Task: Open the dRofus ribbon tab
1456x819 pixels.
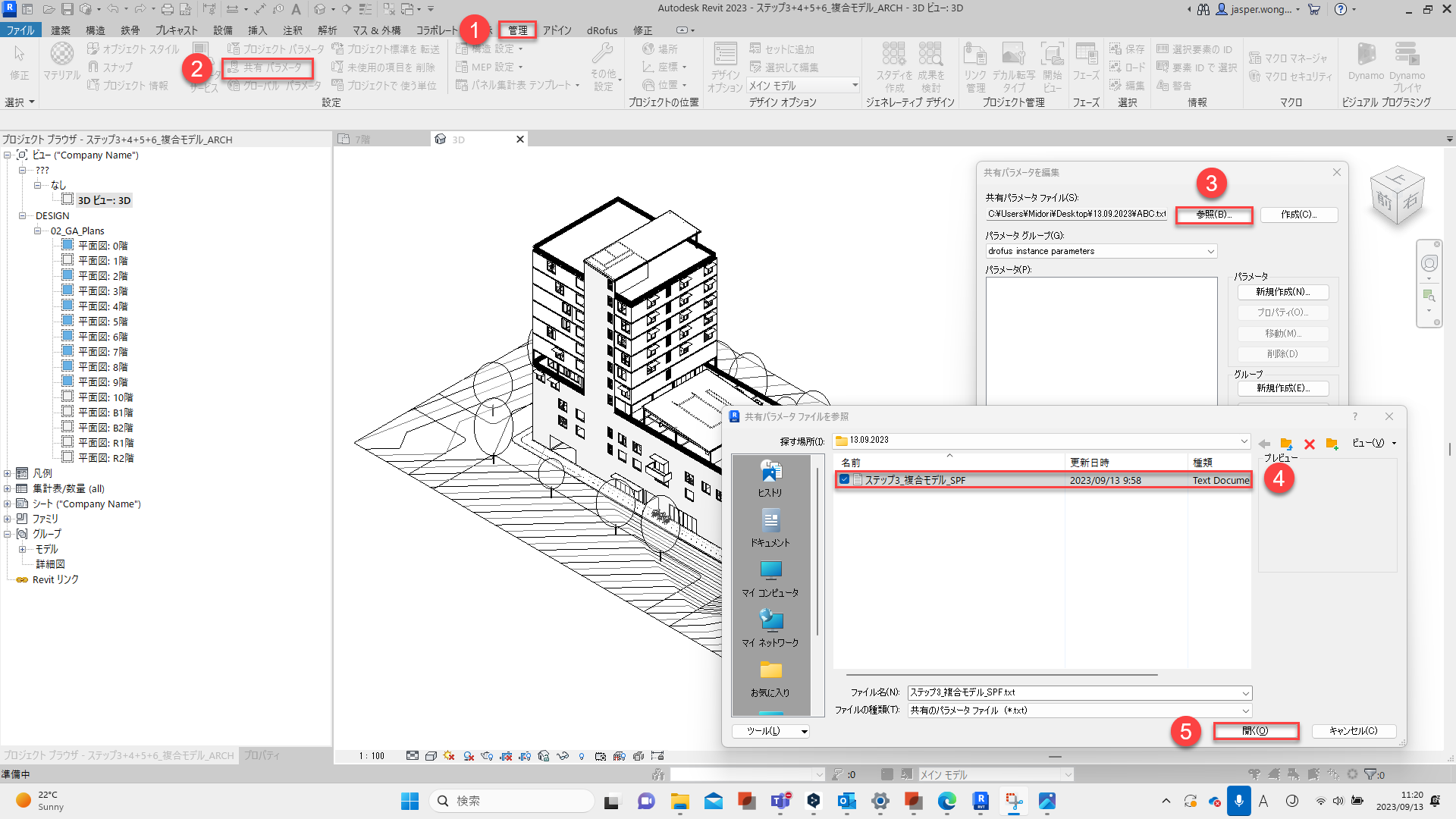Action: point(602,30)
